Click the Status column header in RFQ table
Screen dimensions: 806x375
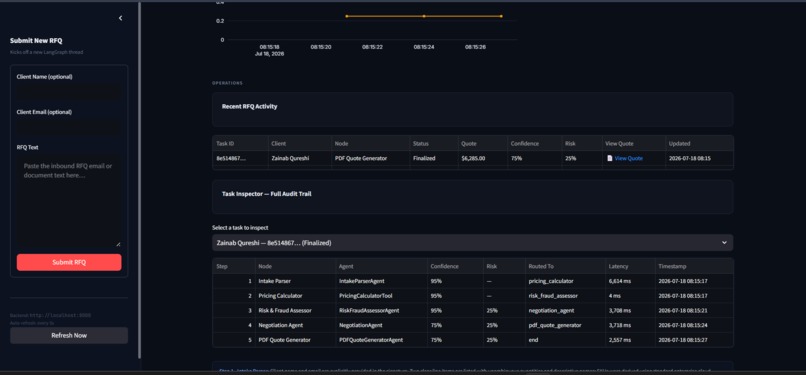pos(434,143)
